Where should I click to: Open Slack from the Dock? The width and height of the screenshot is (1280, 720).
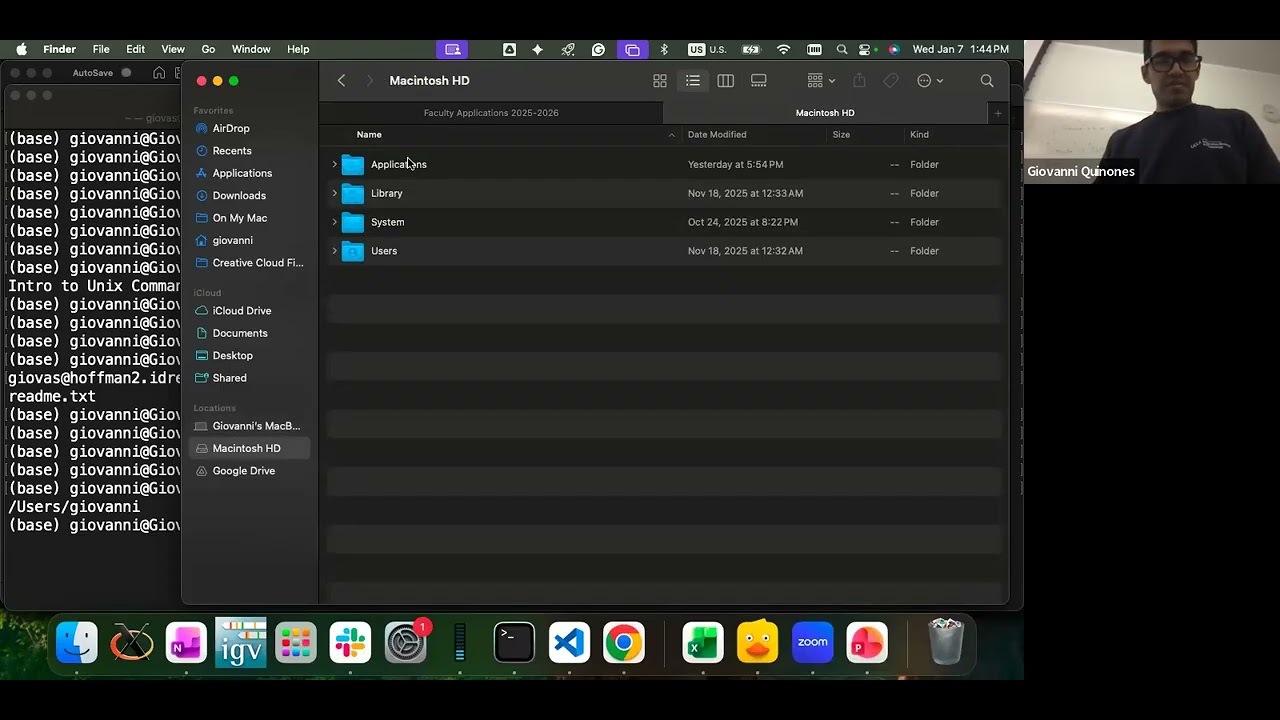(x=350, y=643)
